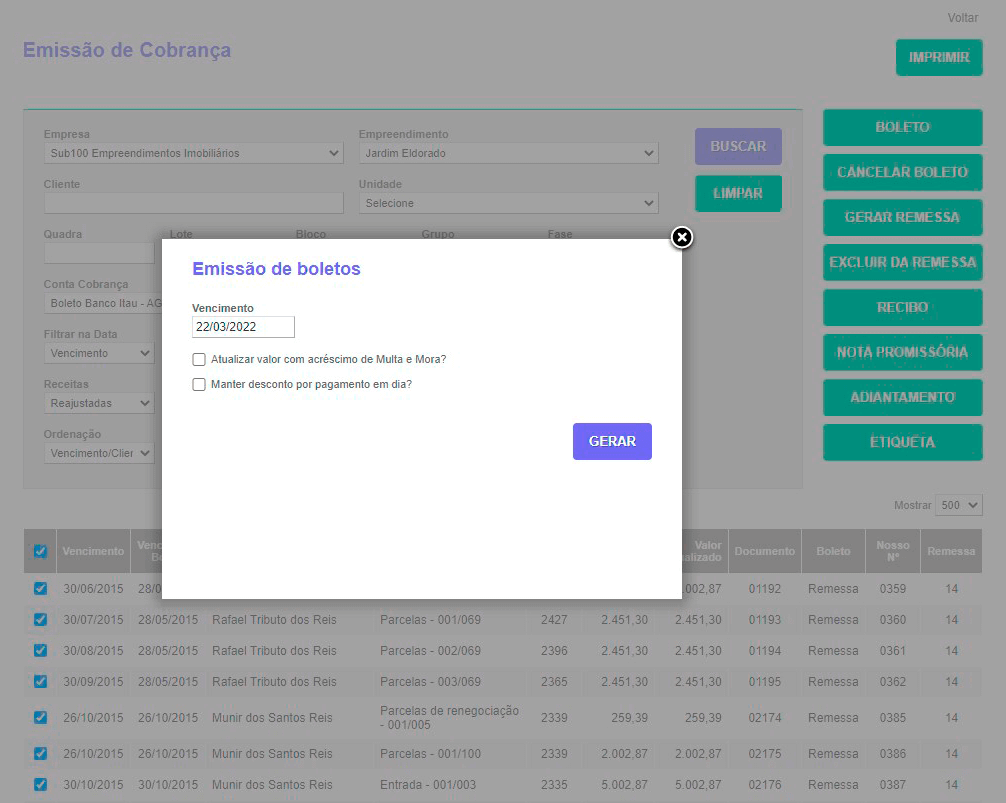Screen dimensions: 1006x803
Task: Uncheck the row dated 30/07/2015
Action: pos(40,620)
